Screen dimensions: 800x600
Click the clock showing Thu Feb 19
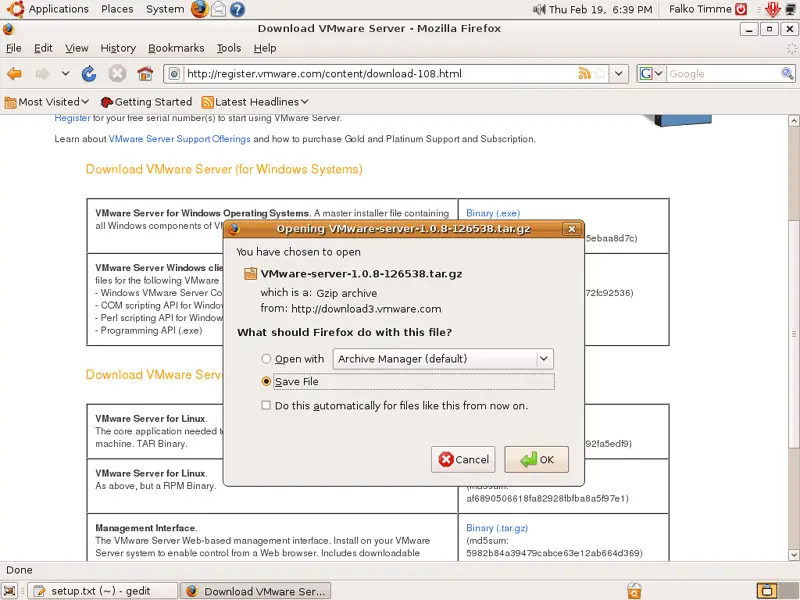pos(601,9)
